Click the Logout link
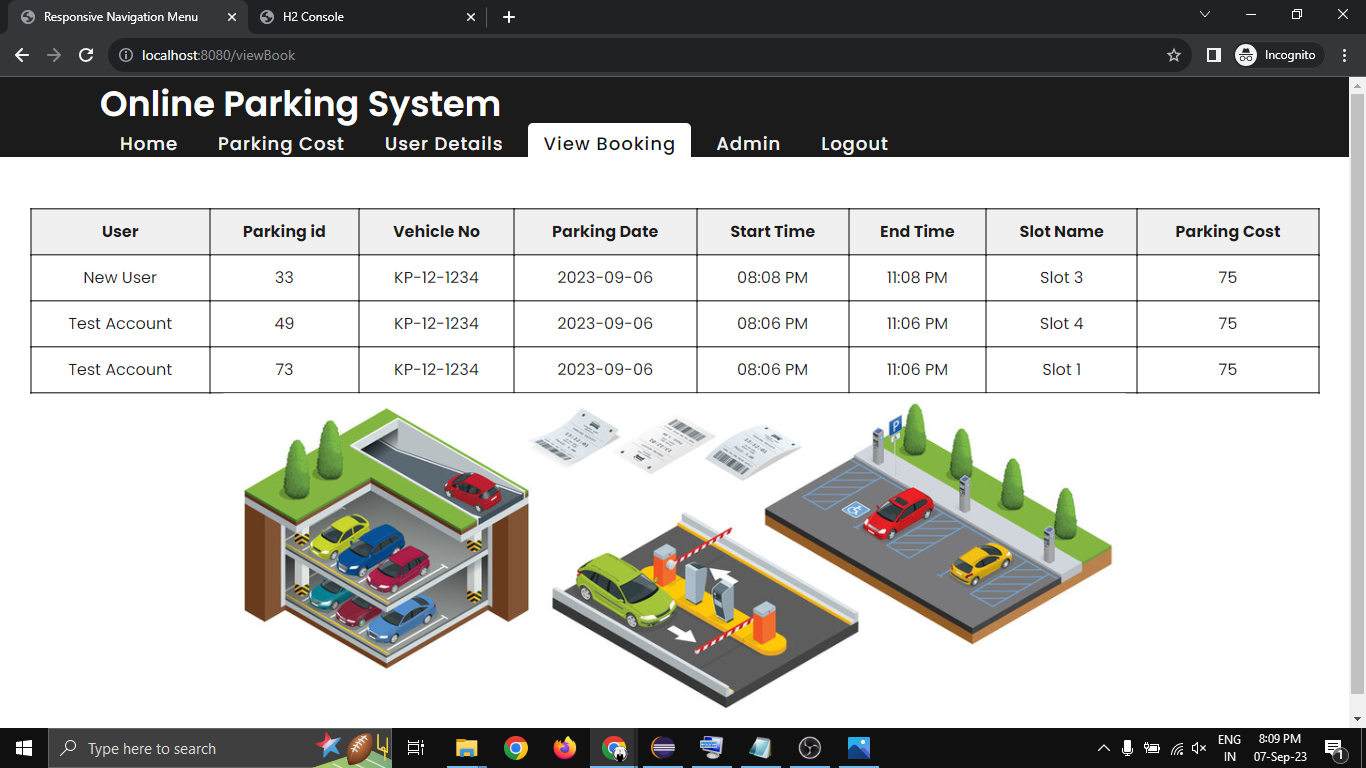This screenshot has height=768, width=1366. (x=854, y=144)
